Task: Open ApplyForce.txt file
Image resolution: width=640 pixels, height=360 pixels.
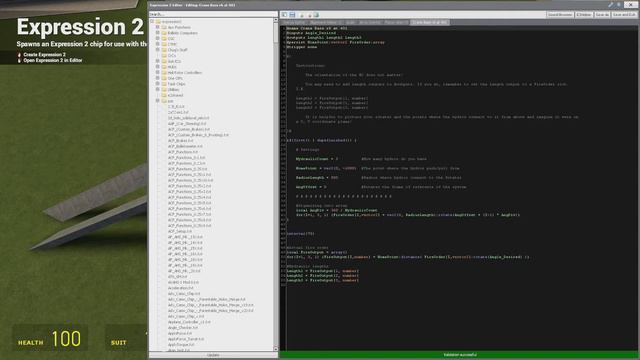Action: [180, 333]
